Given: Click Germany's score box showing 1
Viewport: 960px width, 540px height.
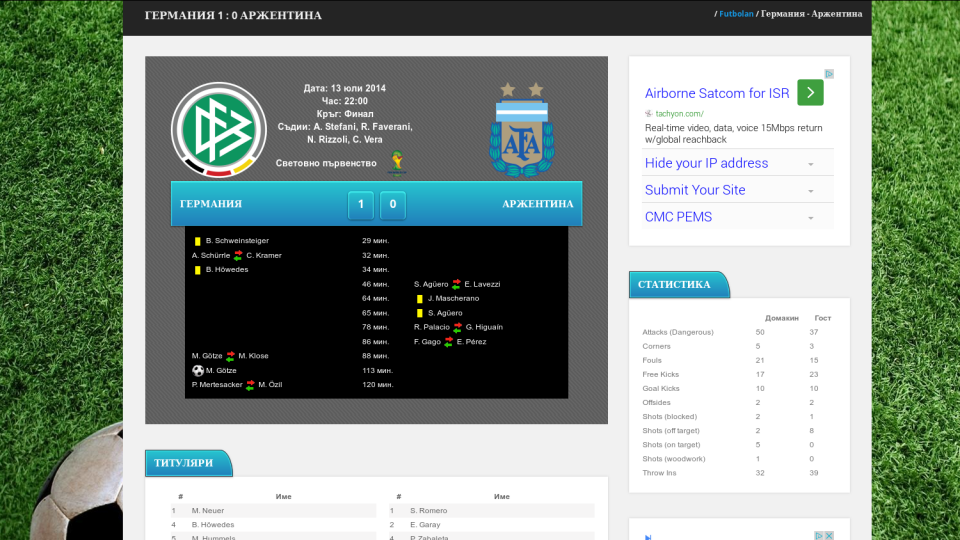Looking at the screenshot, I should click(x=361, y=204).
